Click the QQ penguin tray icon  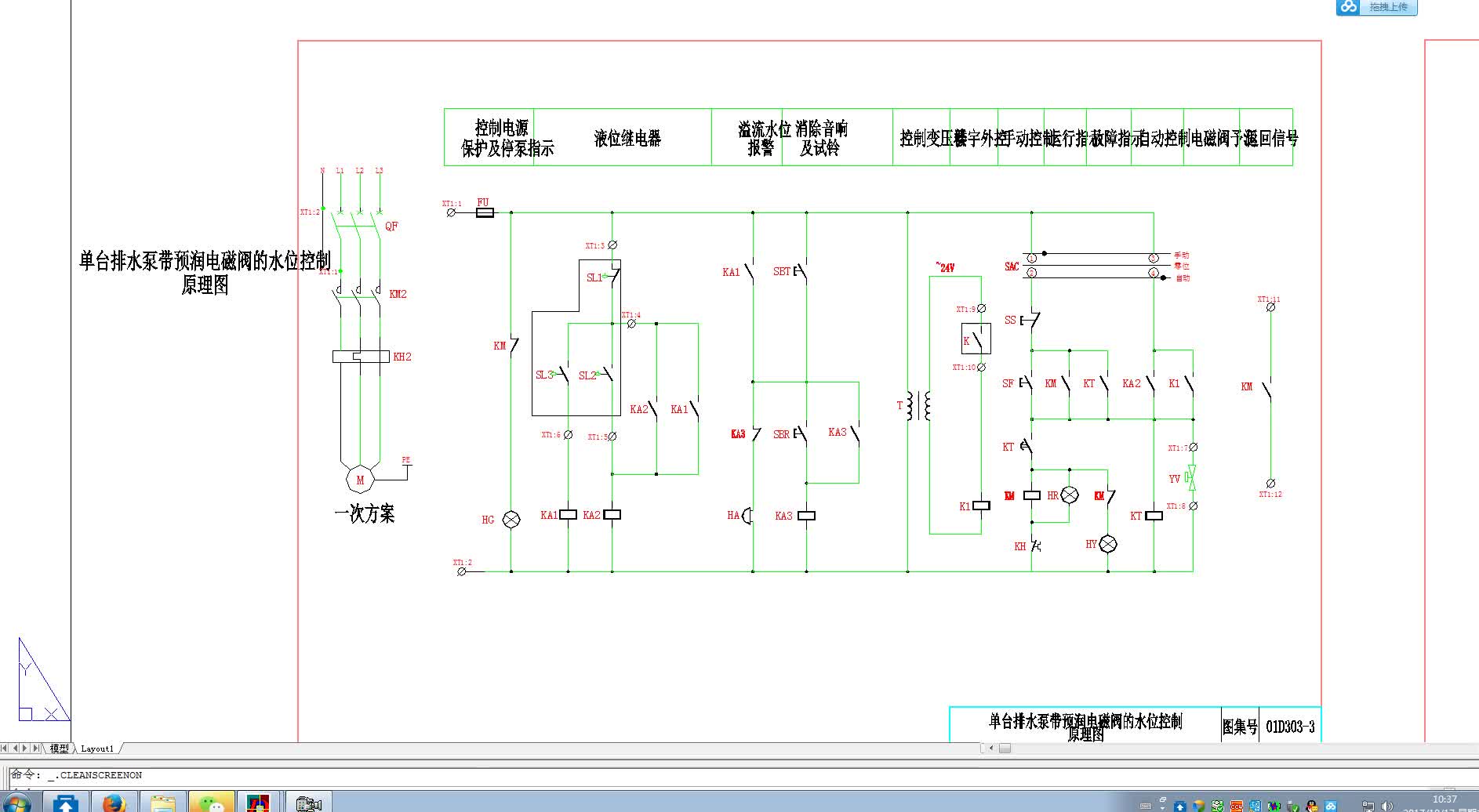pos(1311,806)
